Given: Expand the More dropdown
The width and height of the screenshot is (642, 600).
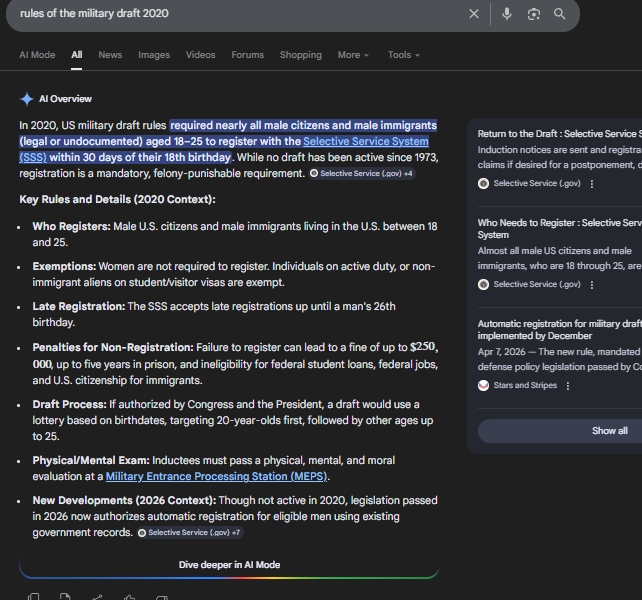Looking at the screenshot, I should coord(353,55).
